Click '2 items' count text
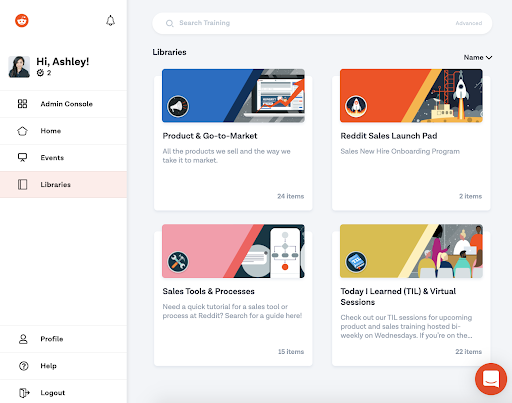Viewport: 512px width, 403px height. tap(470, 196)
